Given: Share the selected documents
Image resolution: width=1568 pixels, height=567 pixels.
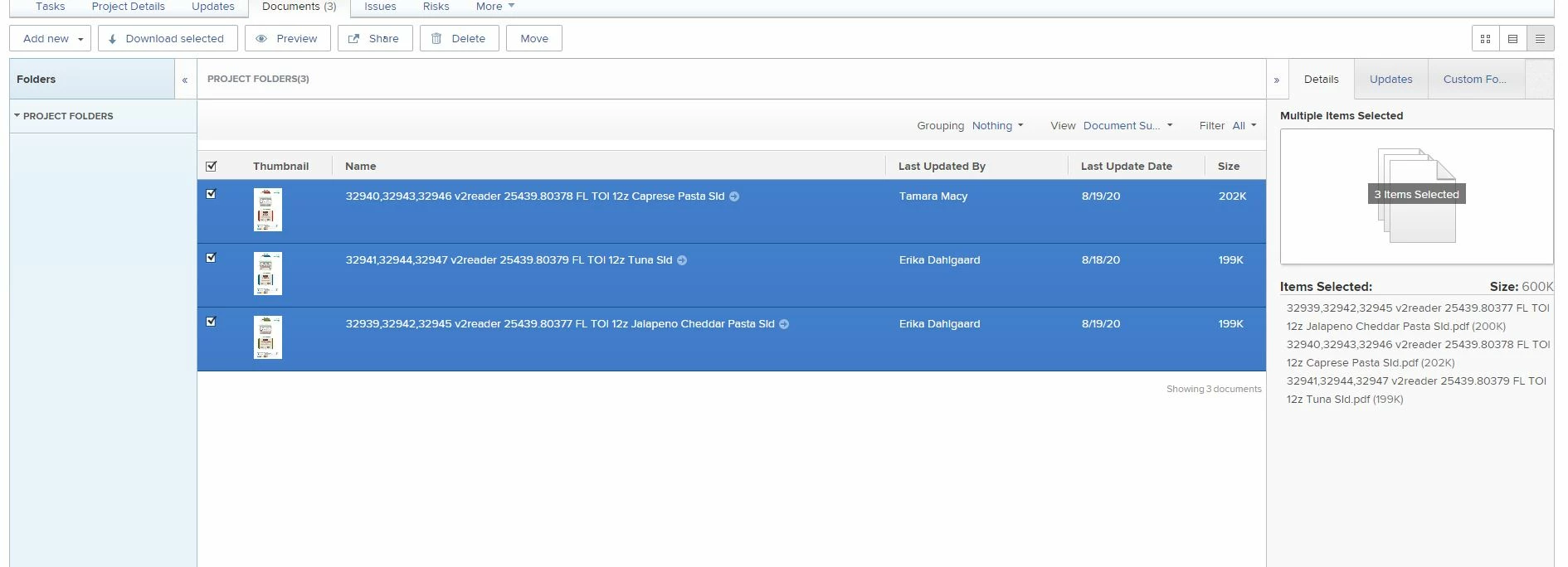Looking at the screenshot, I should [375, 38].
